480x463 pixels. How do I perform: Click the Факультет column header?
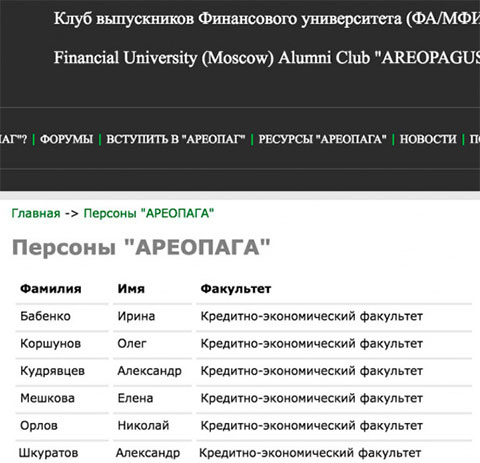coord(236,289)
